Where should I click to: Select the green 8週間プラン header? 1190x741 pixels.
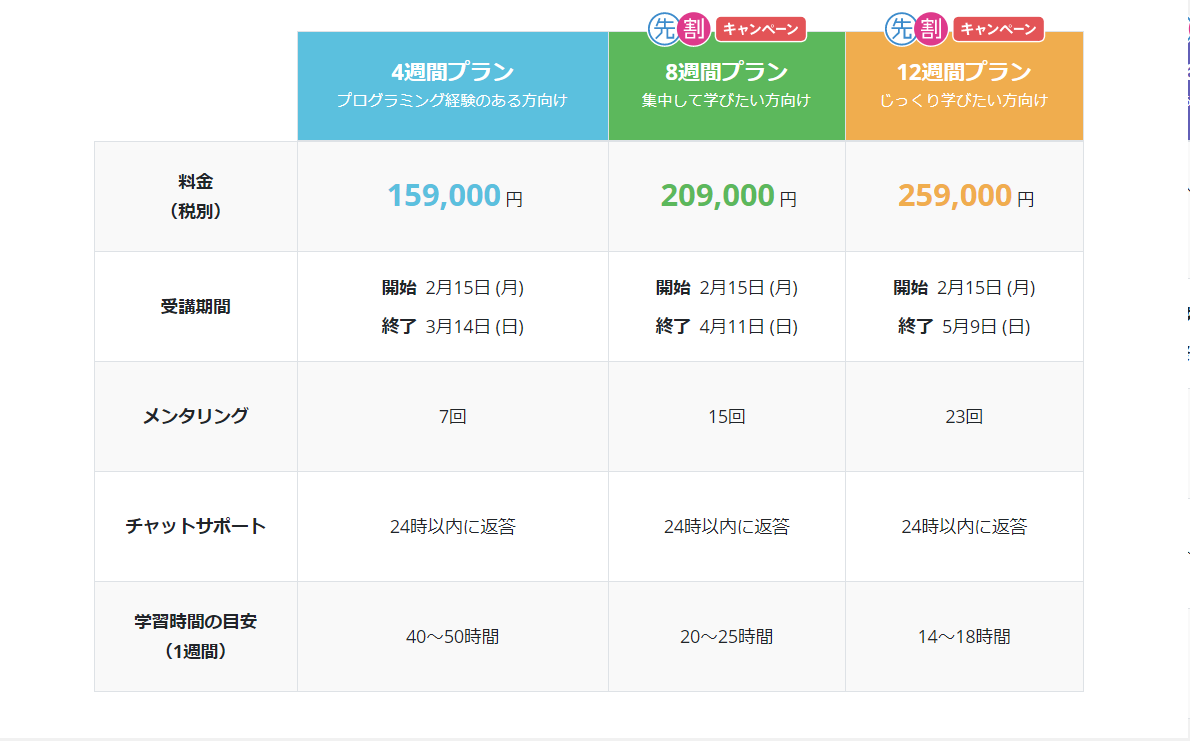point(726,85)
